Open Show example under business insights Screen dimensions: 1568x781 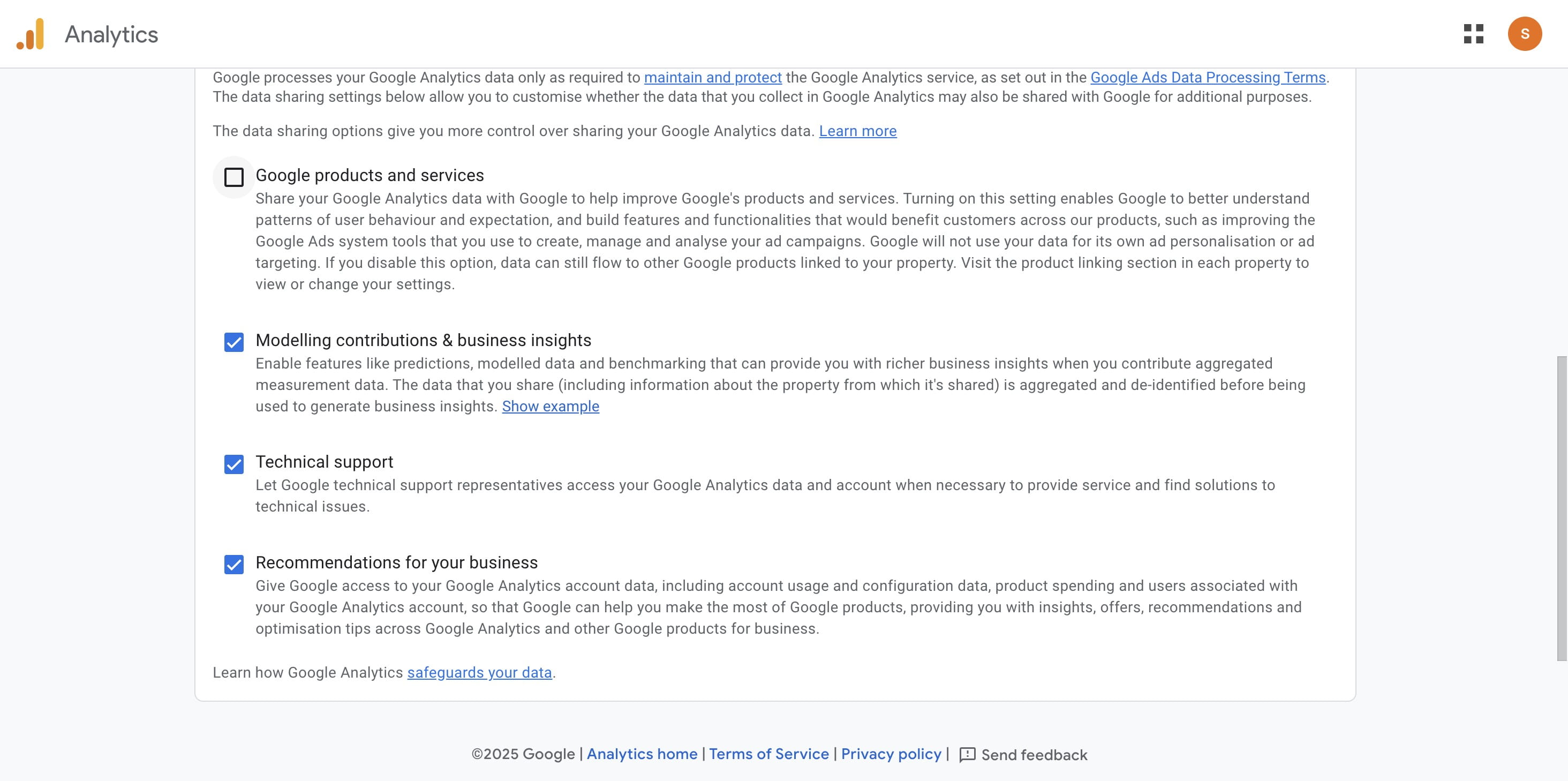pyautogui.click(x=551, y=406)
